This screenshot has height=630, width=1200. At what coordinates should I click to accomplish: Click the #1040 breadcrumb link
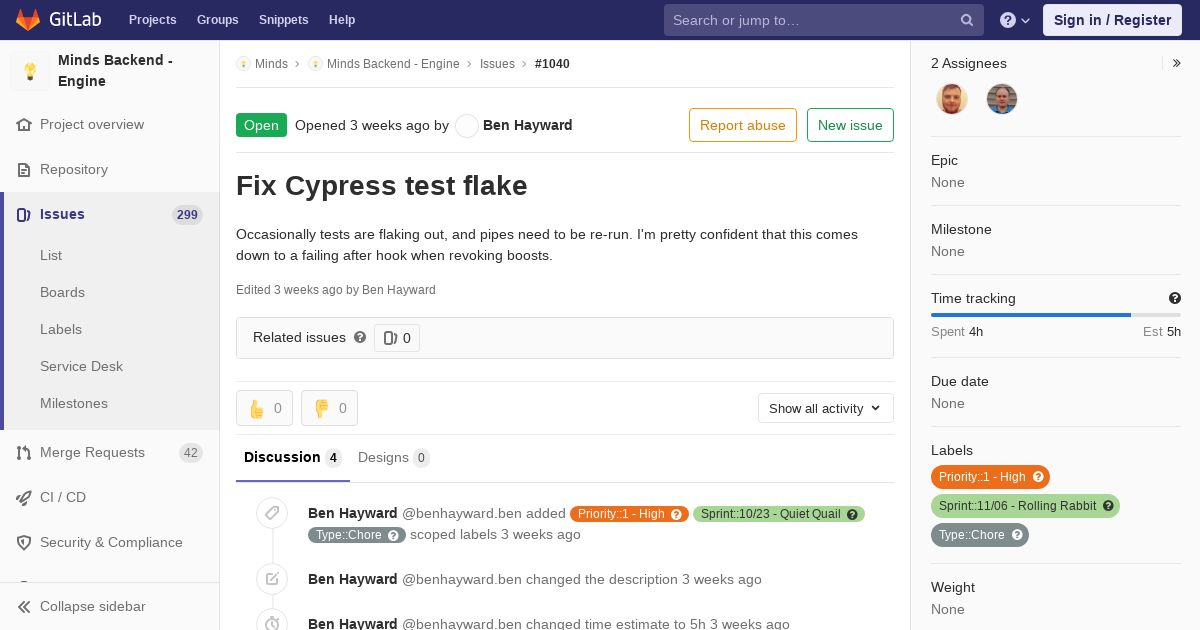552,63
